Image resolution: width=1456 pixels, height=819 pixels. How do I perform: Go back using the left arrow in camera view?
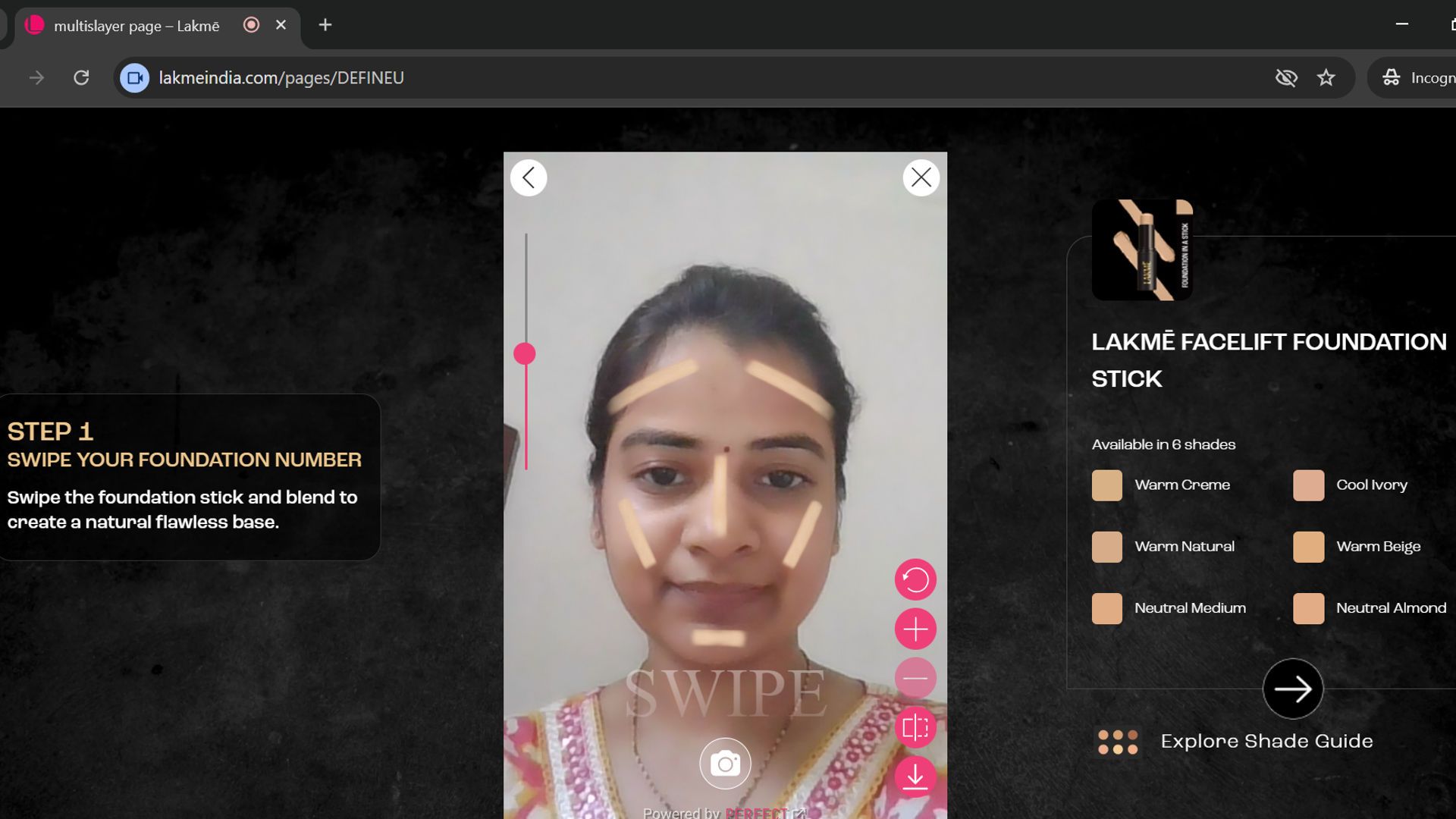(x=529, y=177)
